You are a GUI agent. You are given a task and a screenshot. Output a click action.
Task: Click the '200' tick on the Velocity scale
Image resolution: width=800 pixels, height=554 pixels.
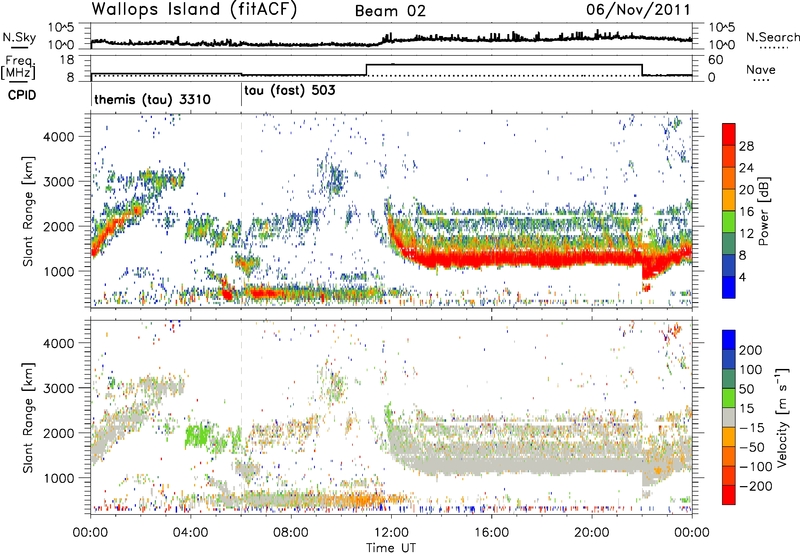click(751, 350)
